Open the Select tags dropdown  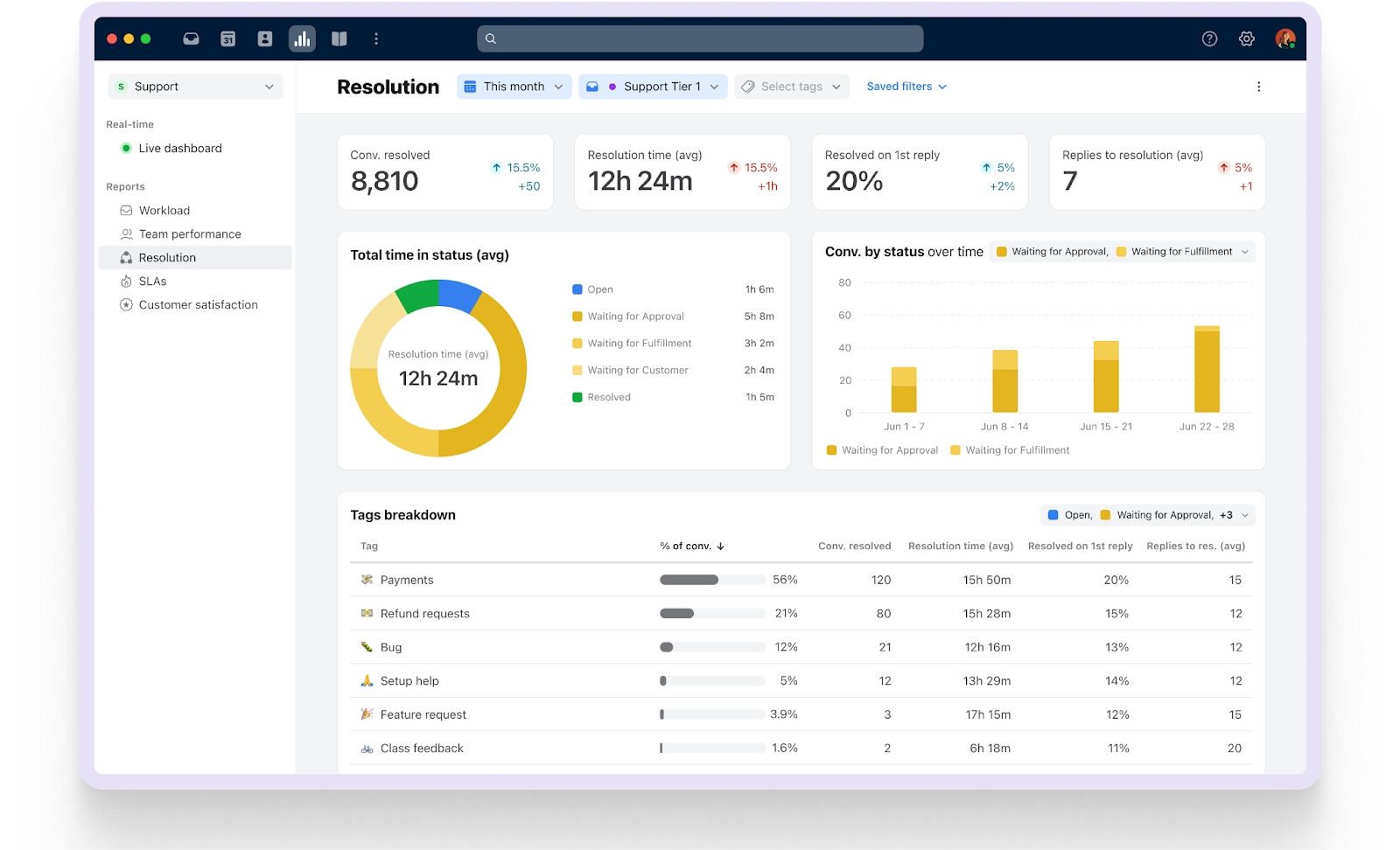791,87
